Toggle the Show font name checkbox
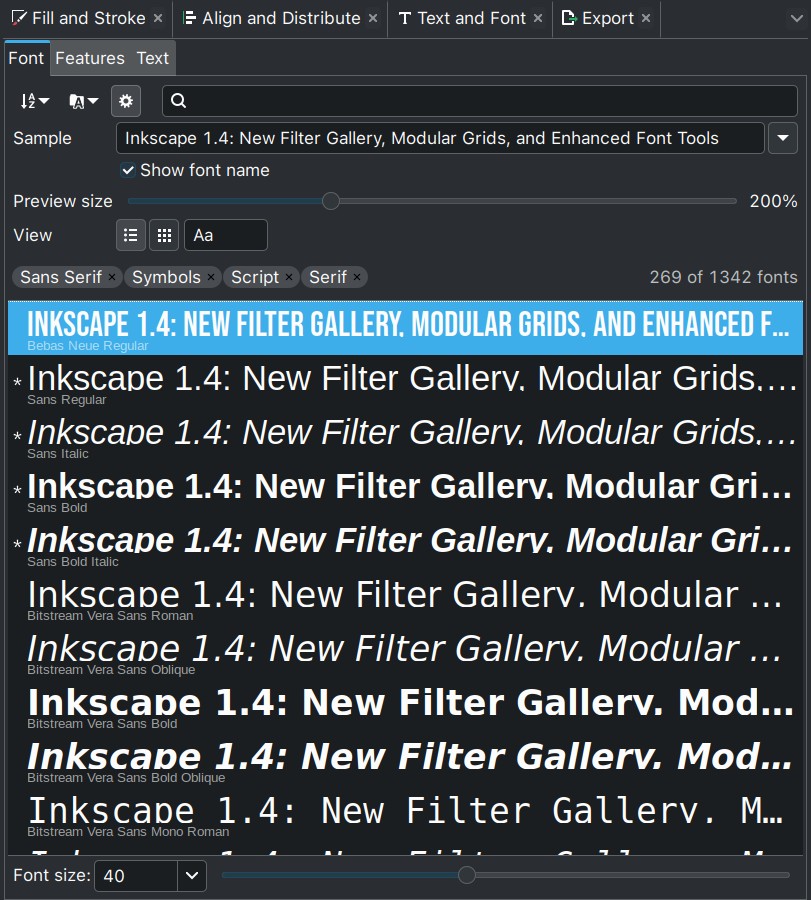 pos(127,170)
